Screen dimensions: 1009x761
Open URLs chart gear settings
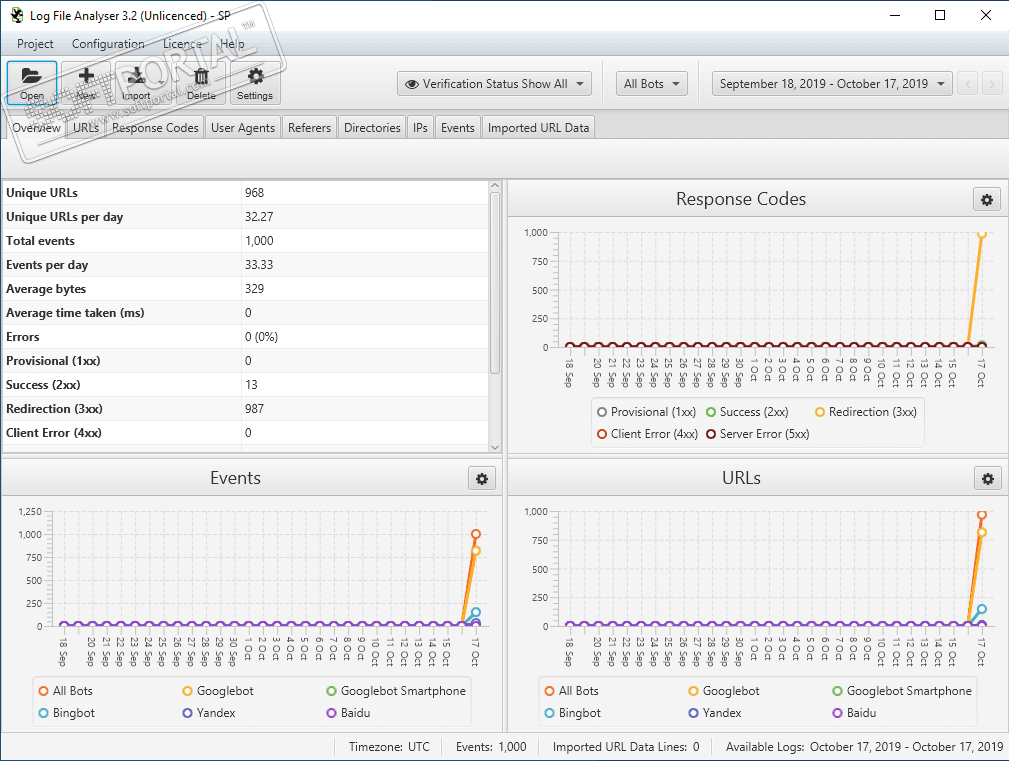click(x=986, y=479)
